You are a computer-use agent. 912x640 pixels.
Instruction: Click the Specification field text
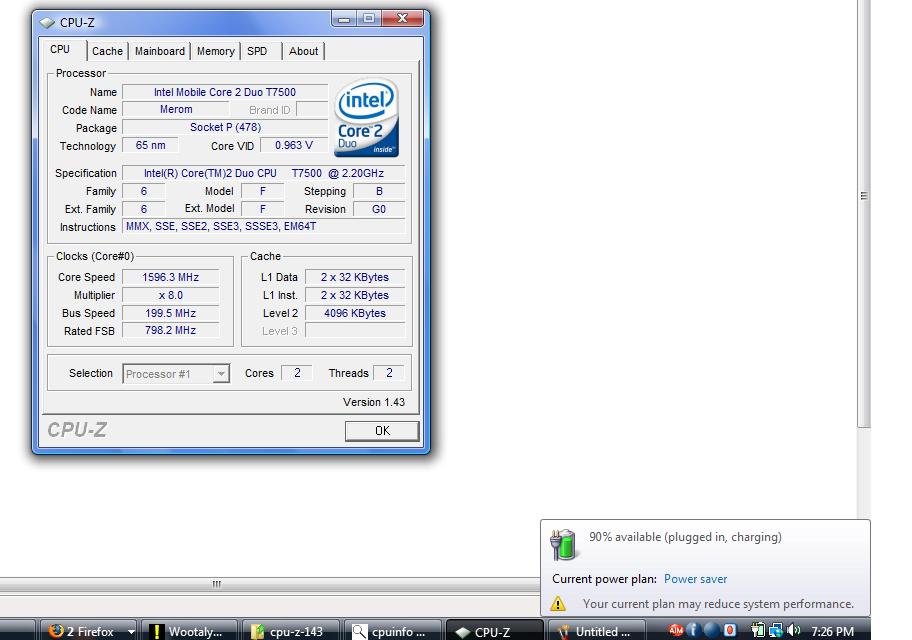click(263, 173)
